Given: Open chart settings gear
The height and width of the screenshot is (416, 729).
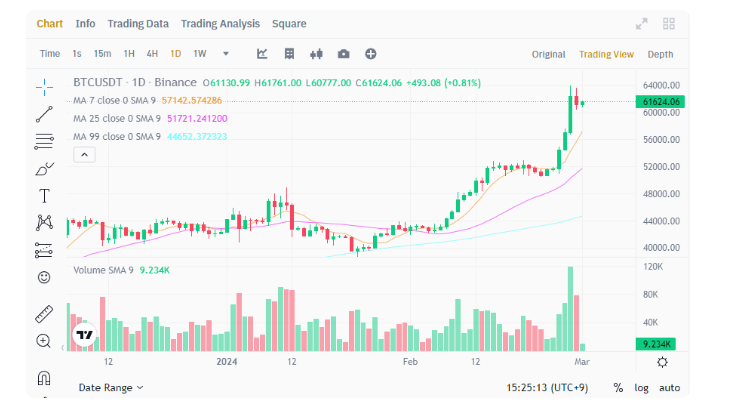Looking at the screenshot, I should click(663, 362).
